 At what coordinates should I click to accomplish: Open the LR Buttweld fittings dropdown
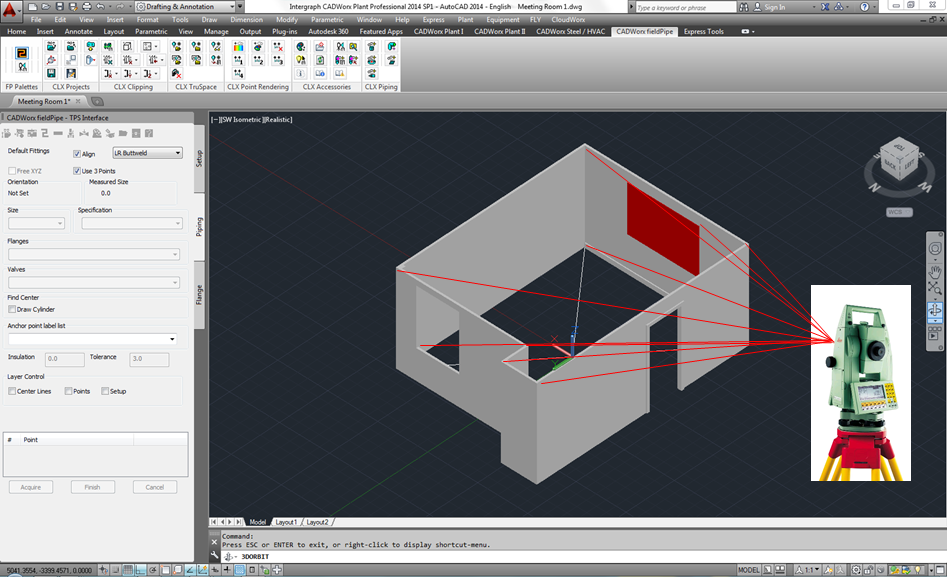[147, 153]
